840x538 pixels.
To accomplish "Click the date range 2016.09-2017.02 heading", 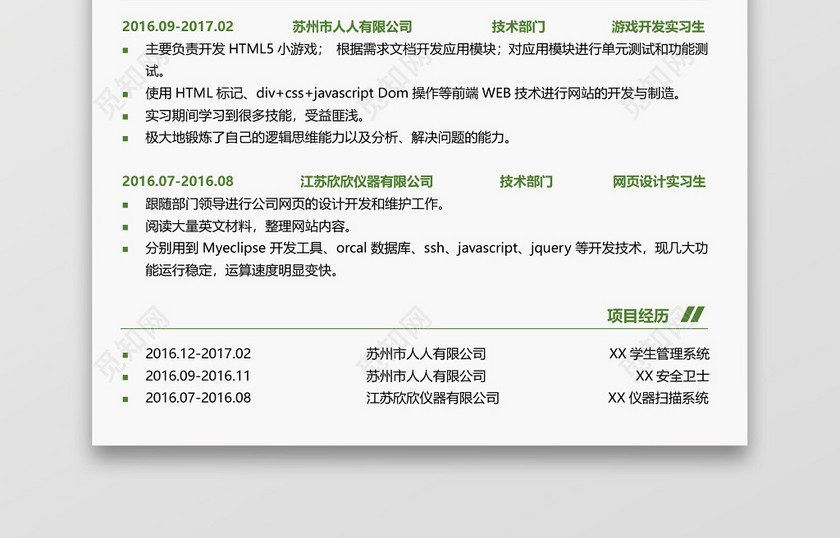I will 177,26.
